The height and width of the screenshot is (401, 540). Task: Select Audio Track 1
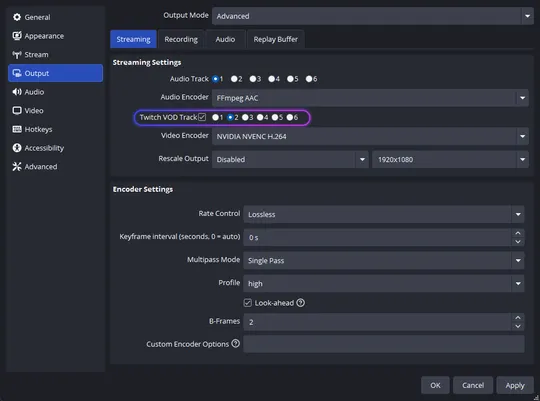[x=216, y=79]
